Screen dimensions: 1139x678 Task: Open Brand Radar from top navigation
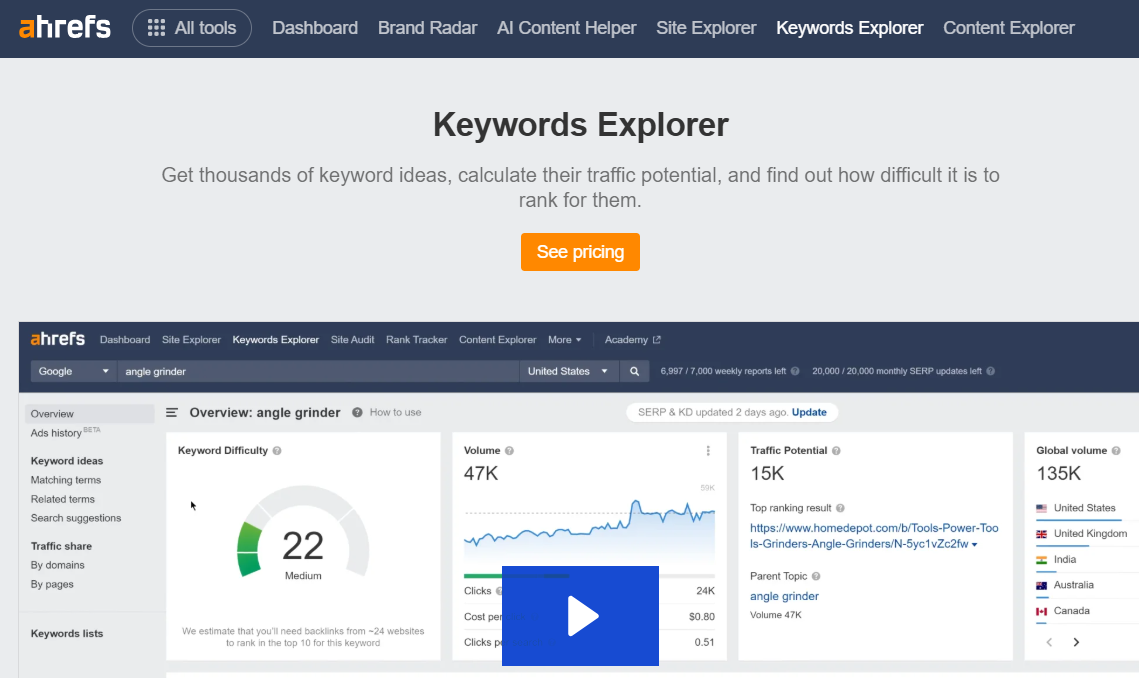[x=427, y=28]
